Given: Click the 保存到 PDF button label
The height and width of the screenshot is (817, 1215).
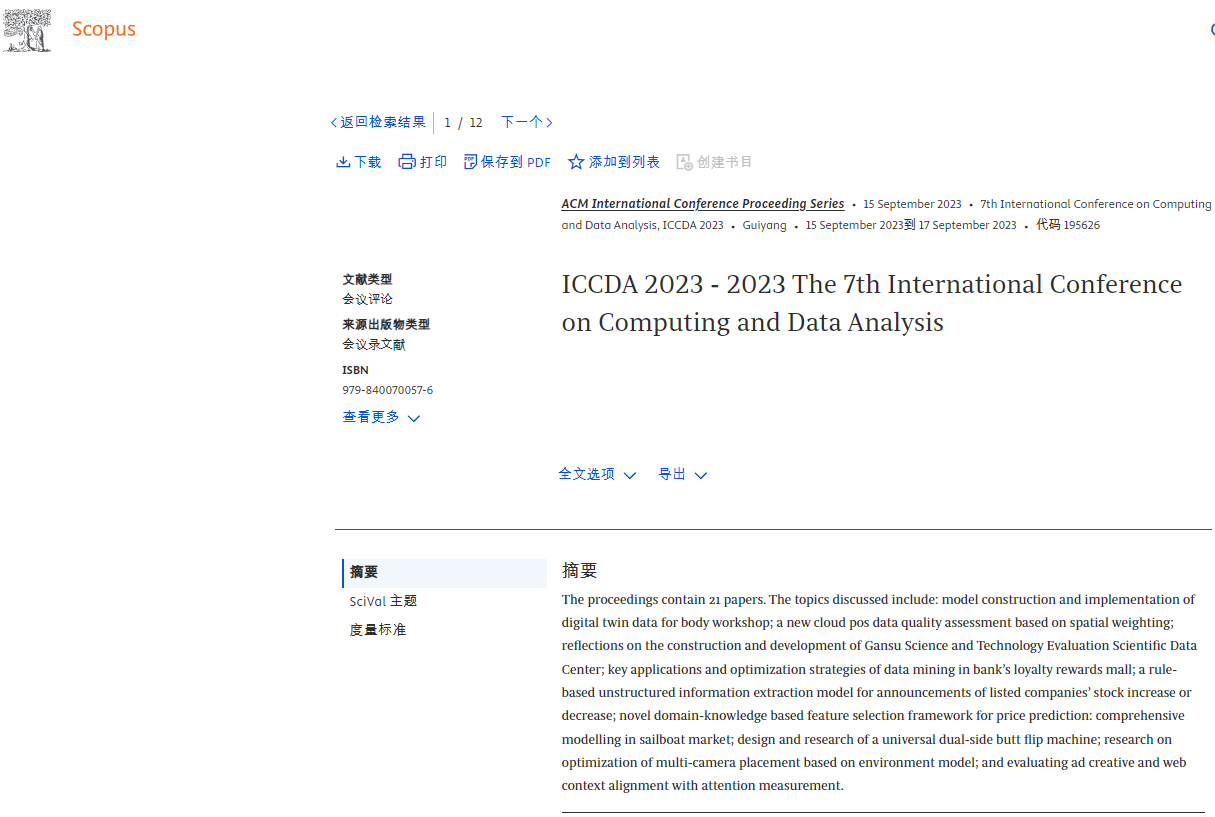Looking at the screenshot, I should 515,162.
